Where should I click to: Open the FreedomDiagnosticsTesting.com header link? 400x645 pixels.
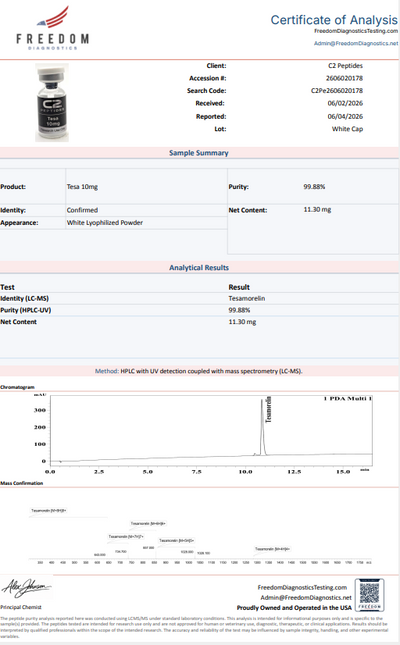coord(356,31)
